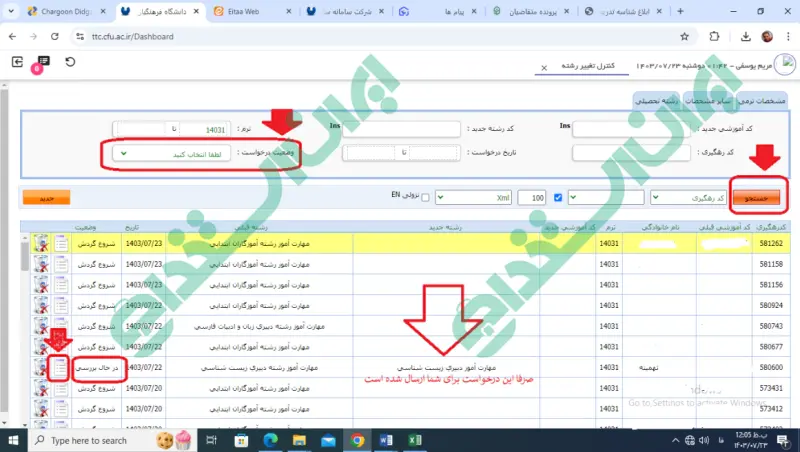Open the Chrome downloads icon
Image resolution: width=800 pixels, height=452 pixels.
741,36
